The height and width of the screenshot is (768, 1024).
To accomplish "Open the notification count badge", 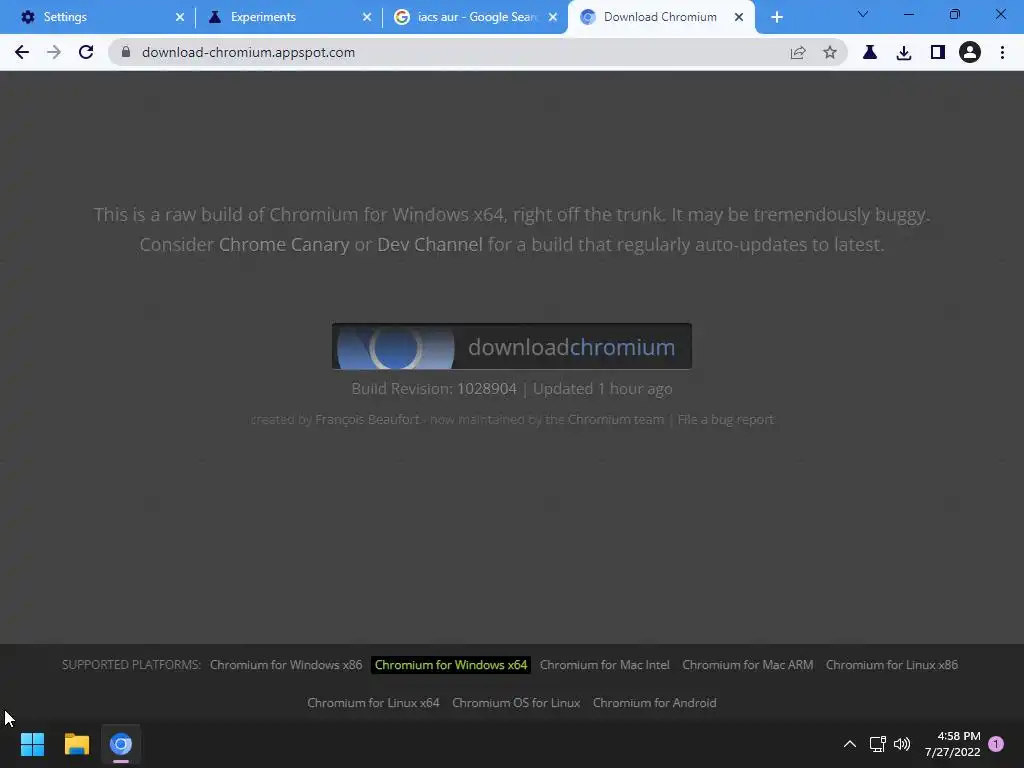I will (x=996, y=744).
